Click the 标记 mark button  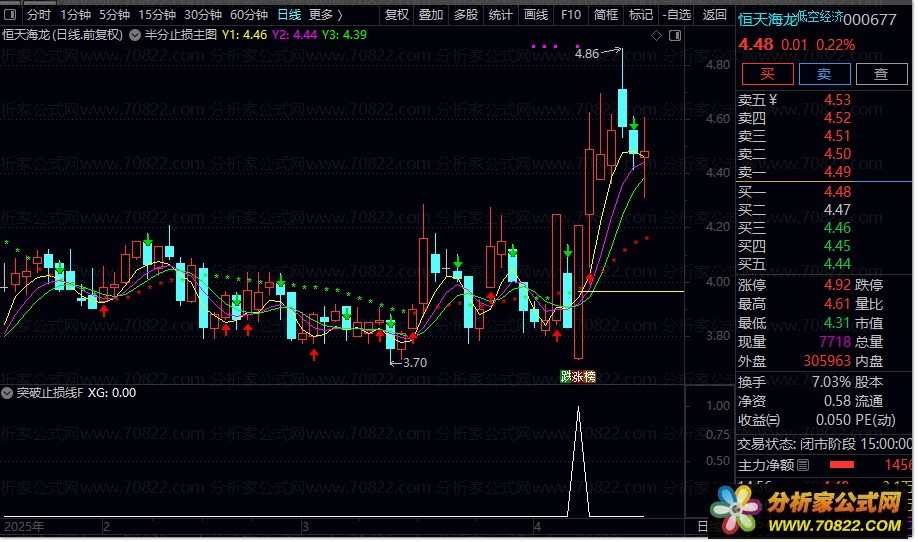point(640,15)
